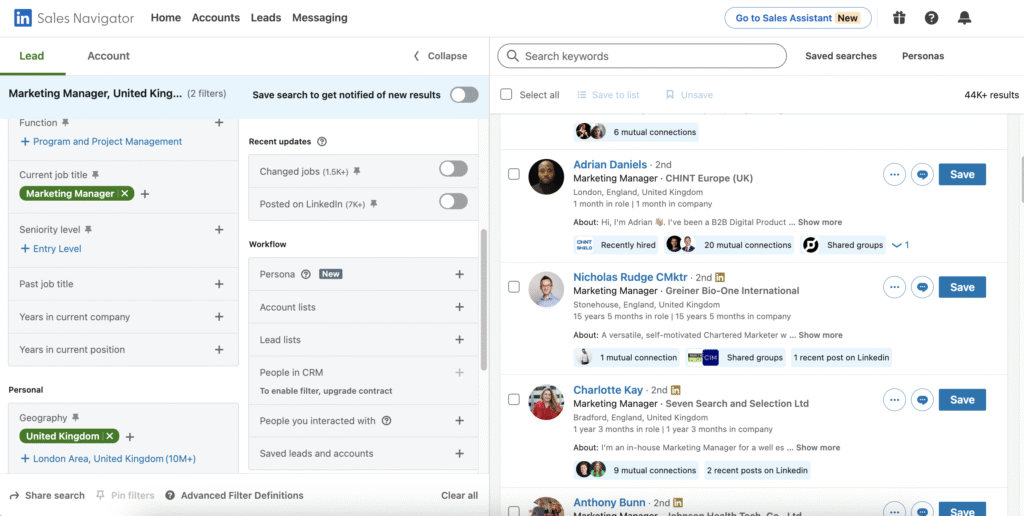This screenshot has width=1024, height=516.
Task: Expand the Past job title filter
Action: [x=219, y=284]
